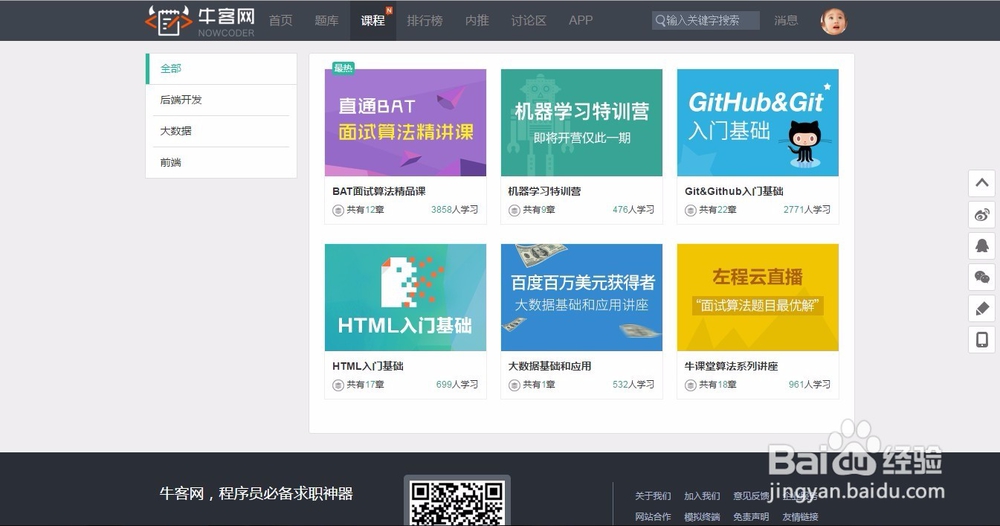
Task: Click the HTML入门基础 title link
Action: (x=368, y=366)
